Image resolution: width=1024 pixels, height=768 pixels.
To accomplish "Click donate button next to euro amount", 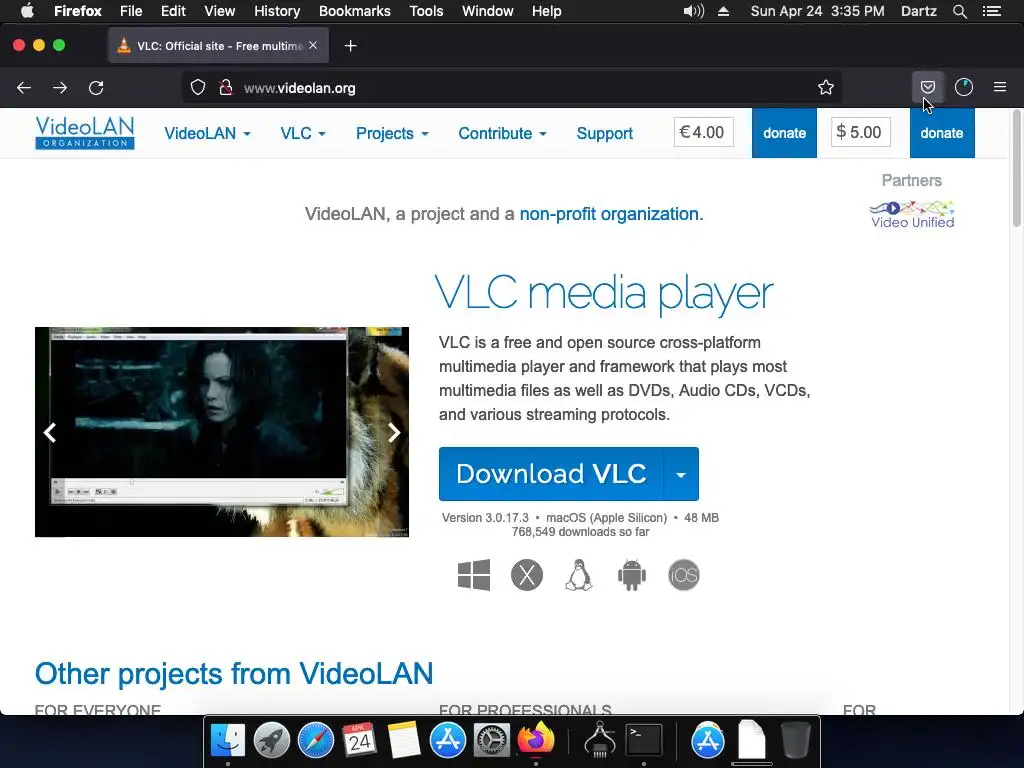I will [x=784, y=133].
